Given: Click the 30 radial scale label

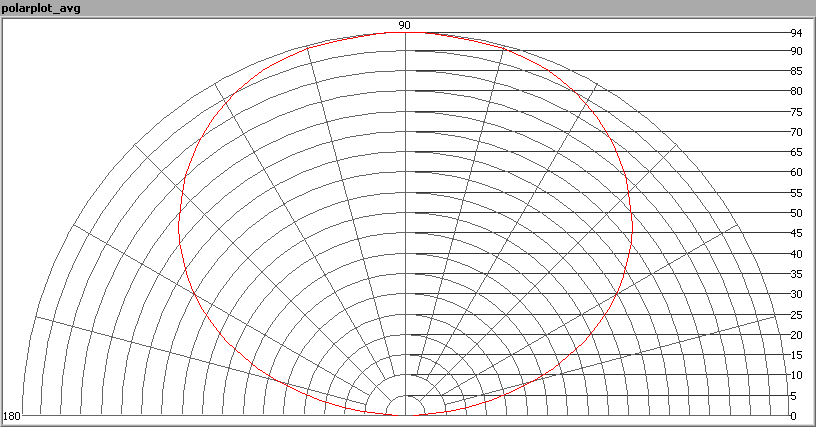Looking at the screenshot, I should 795,294.
